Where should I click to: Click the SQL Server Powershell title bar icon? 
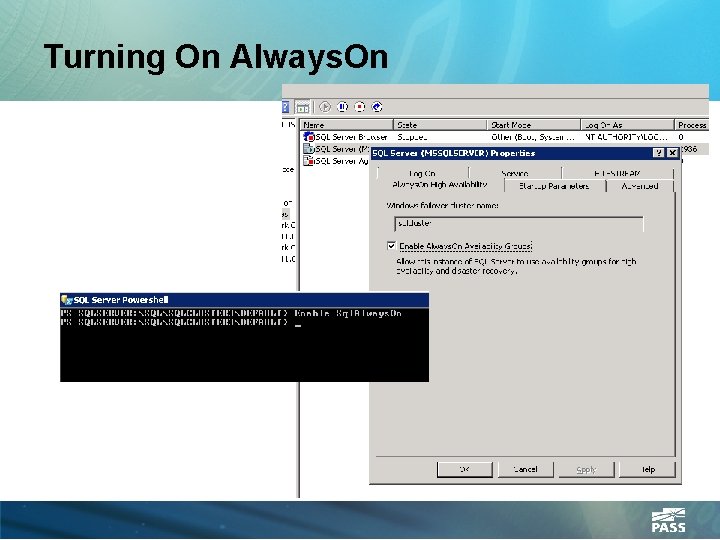[x=67, y=300]
